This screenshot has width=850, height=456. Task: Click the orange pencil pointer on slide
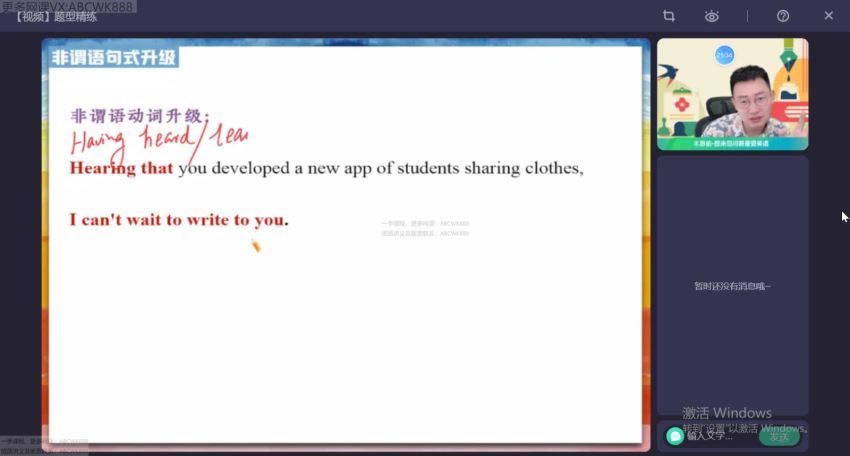click(256, 245)
